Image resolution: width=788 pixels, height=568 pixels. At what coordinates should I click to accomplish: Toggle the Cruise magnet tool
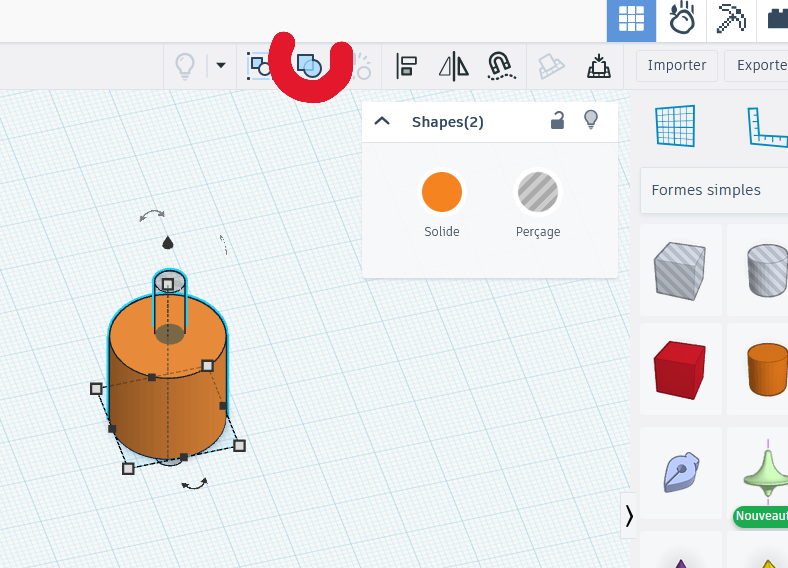point(501,66)
